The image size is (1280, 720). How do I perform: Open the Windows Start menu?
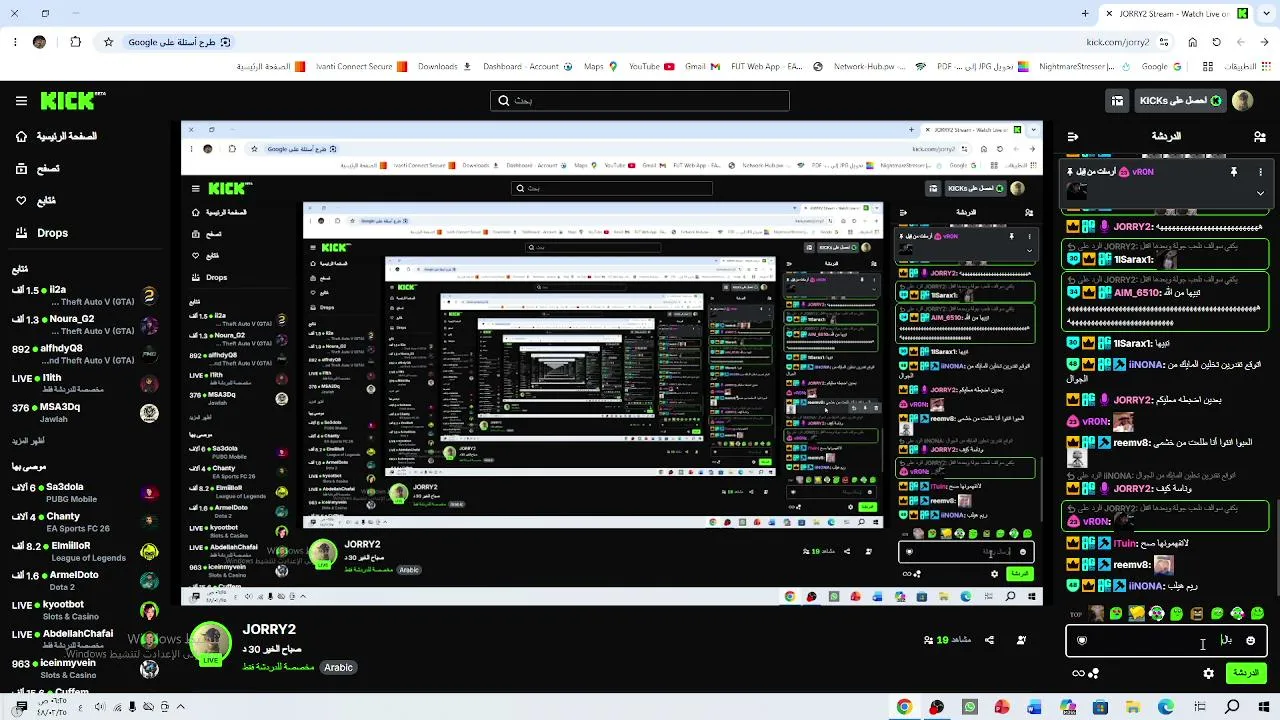tap(1264, 707)
